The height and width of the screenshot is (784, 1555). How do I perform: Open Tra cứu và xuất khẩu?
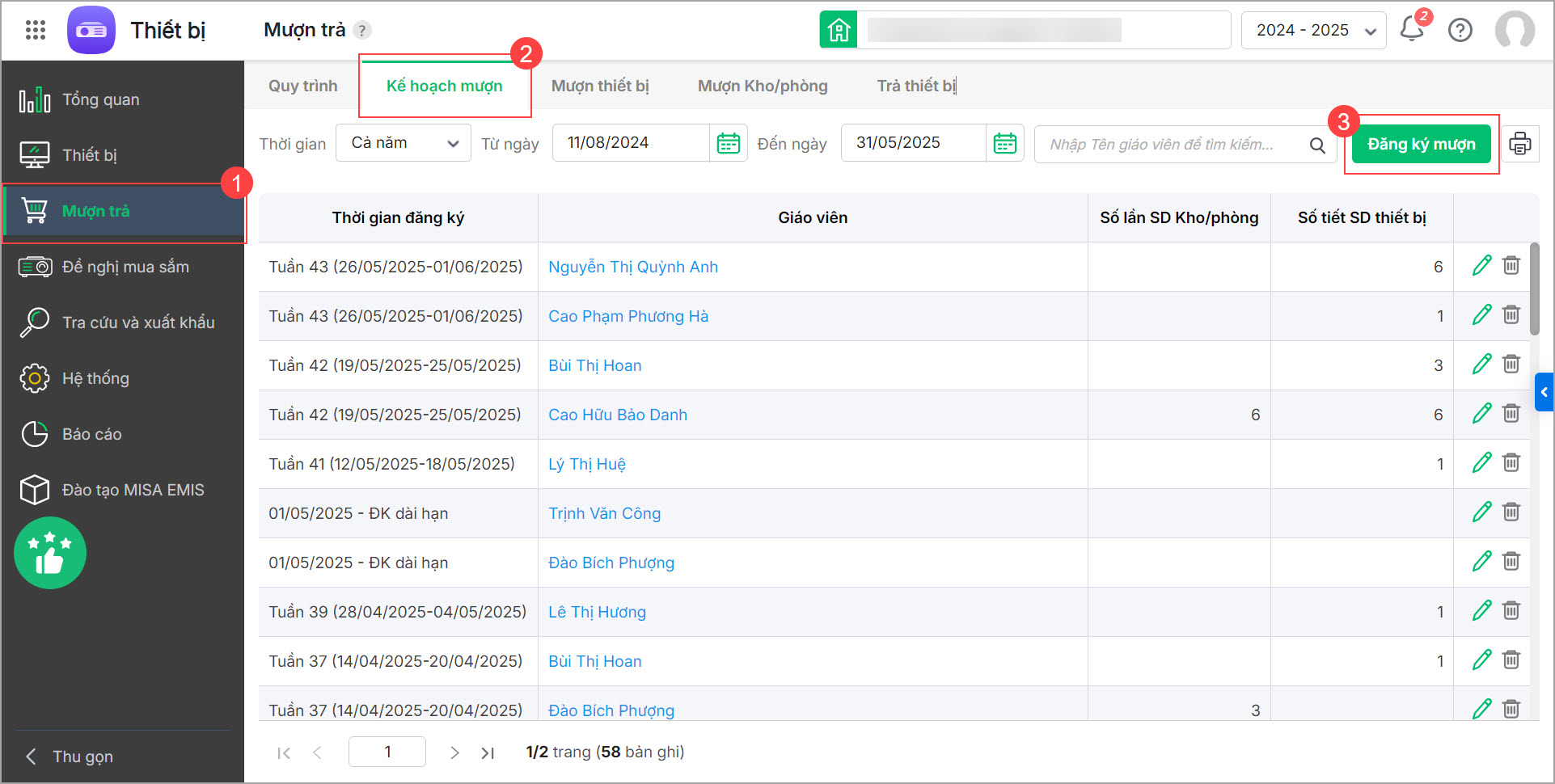click(x=123, y=322)
